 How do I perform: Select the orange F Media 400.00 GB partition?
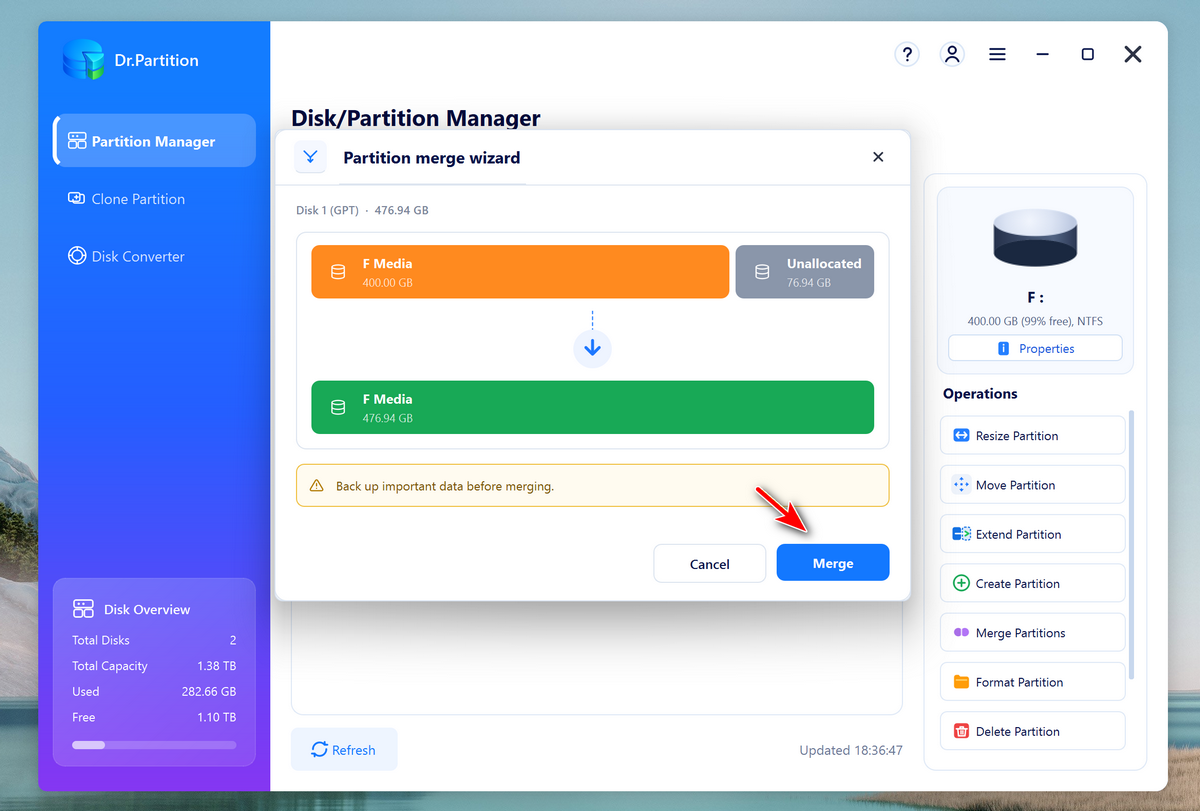(x=520, y=272)
